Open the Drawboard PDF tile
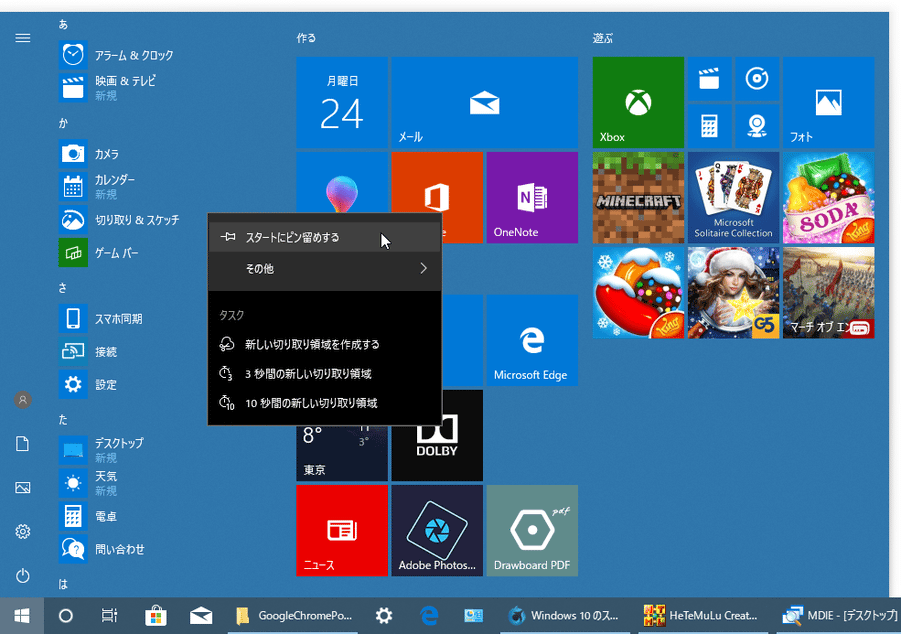 (532, 531)
